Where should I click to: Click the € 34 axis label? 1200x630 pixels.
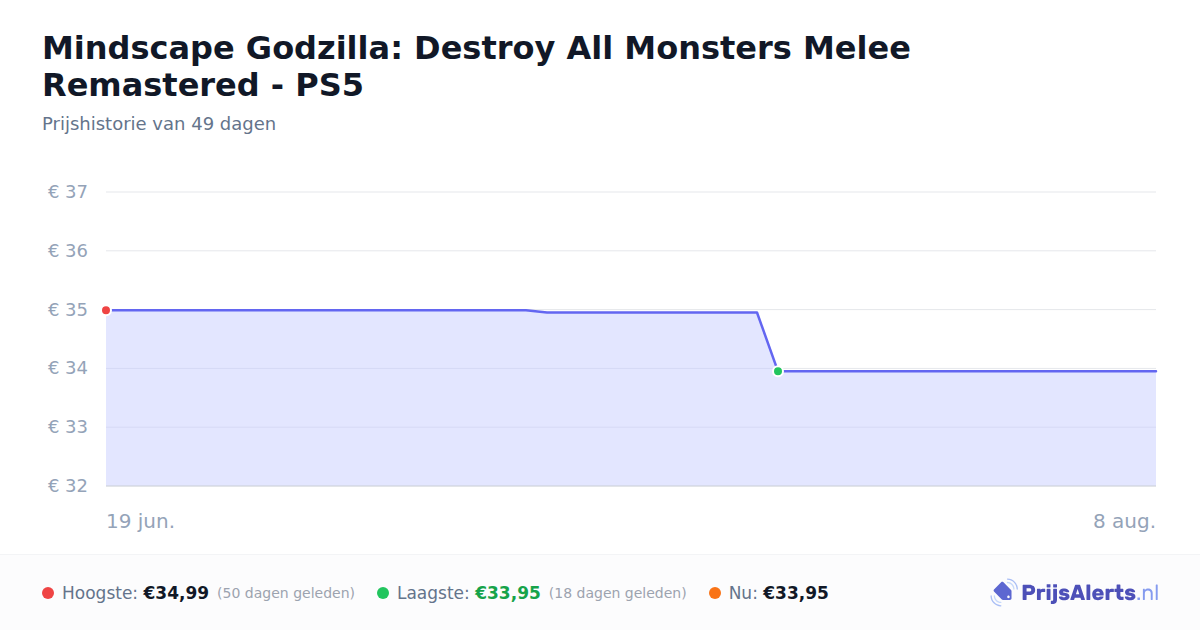[x=68, y=368]
